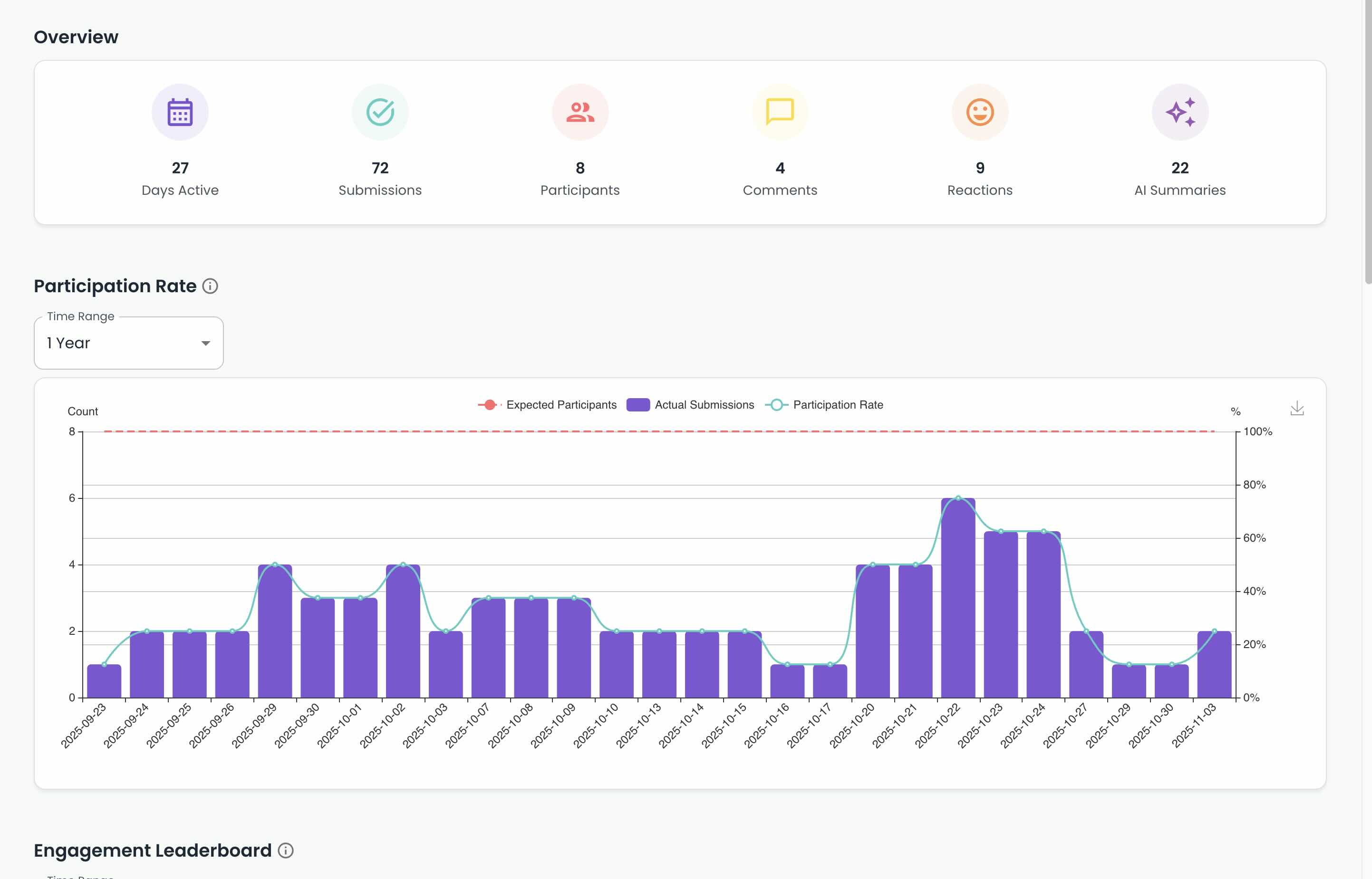Open the Participation Rate info tooltip
The width and height of the screenshot is (1372, 879).
pyautogui.click(x=210, y=286)
